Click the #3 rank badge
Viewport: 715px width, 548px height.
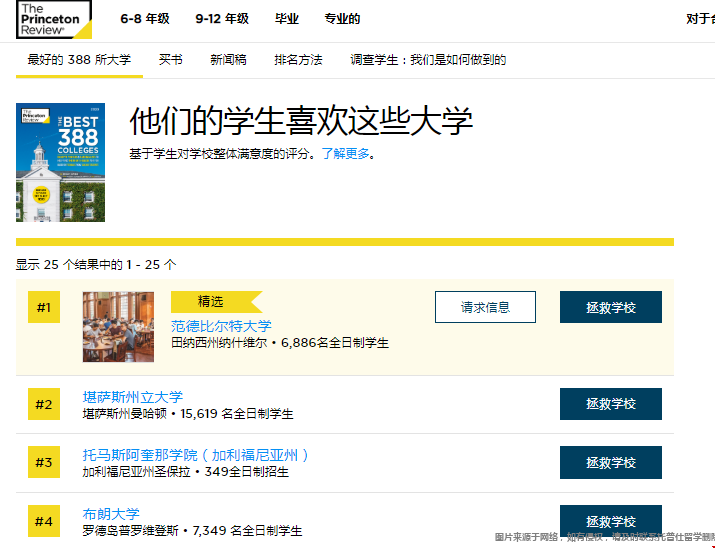[x=44, y=462]
